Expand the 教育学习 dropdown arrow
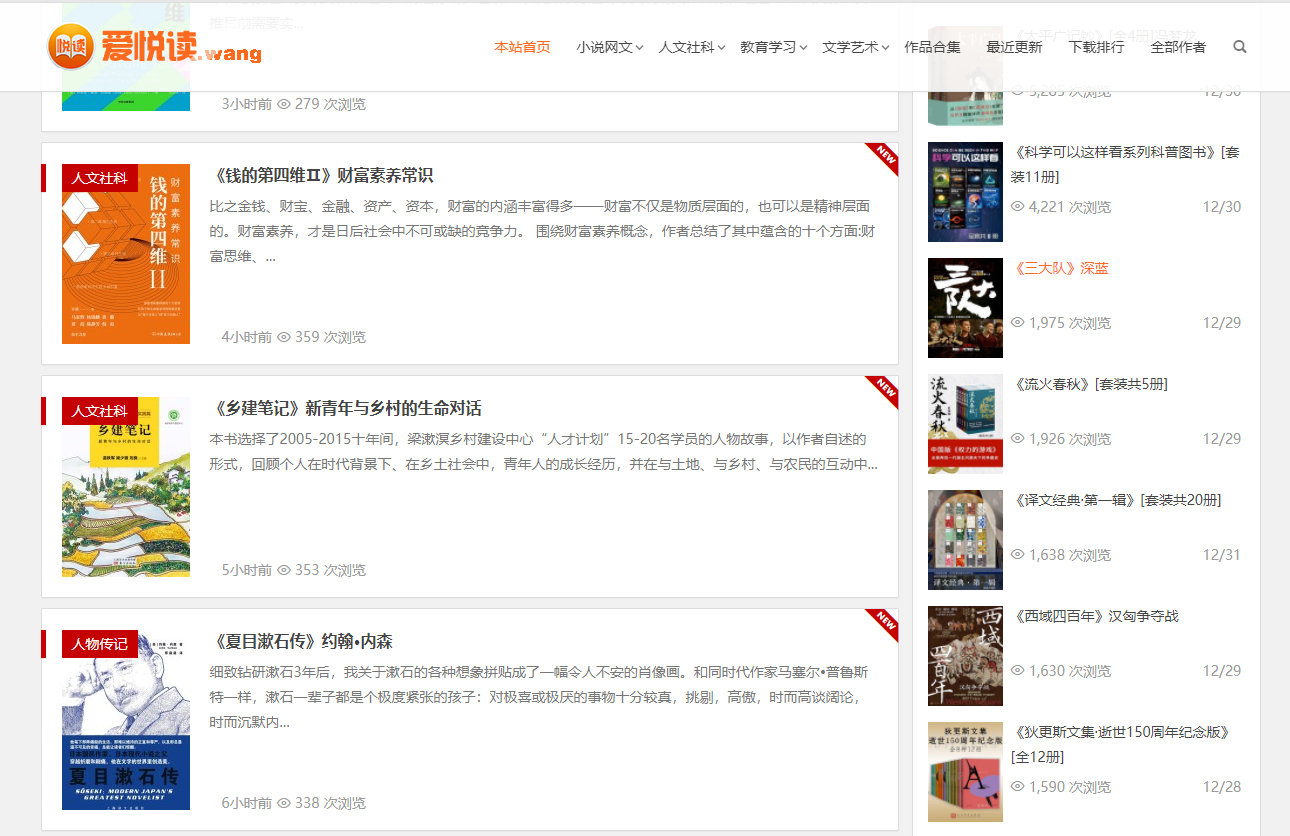The image size is (1290, 836). pos(803,48)
